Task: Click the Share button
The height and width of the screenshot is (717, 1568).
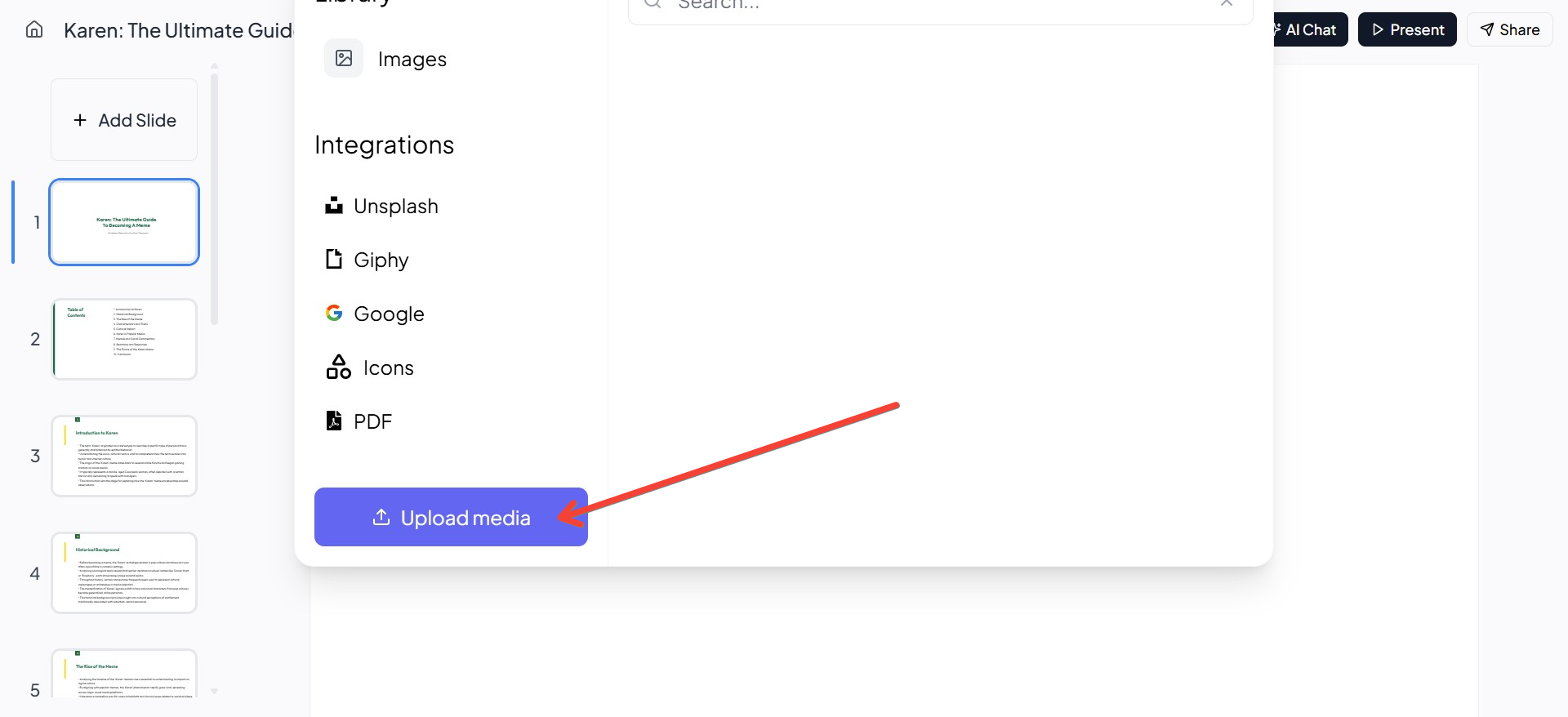Action: point(1509,30)
